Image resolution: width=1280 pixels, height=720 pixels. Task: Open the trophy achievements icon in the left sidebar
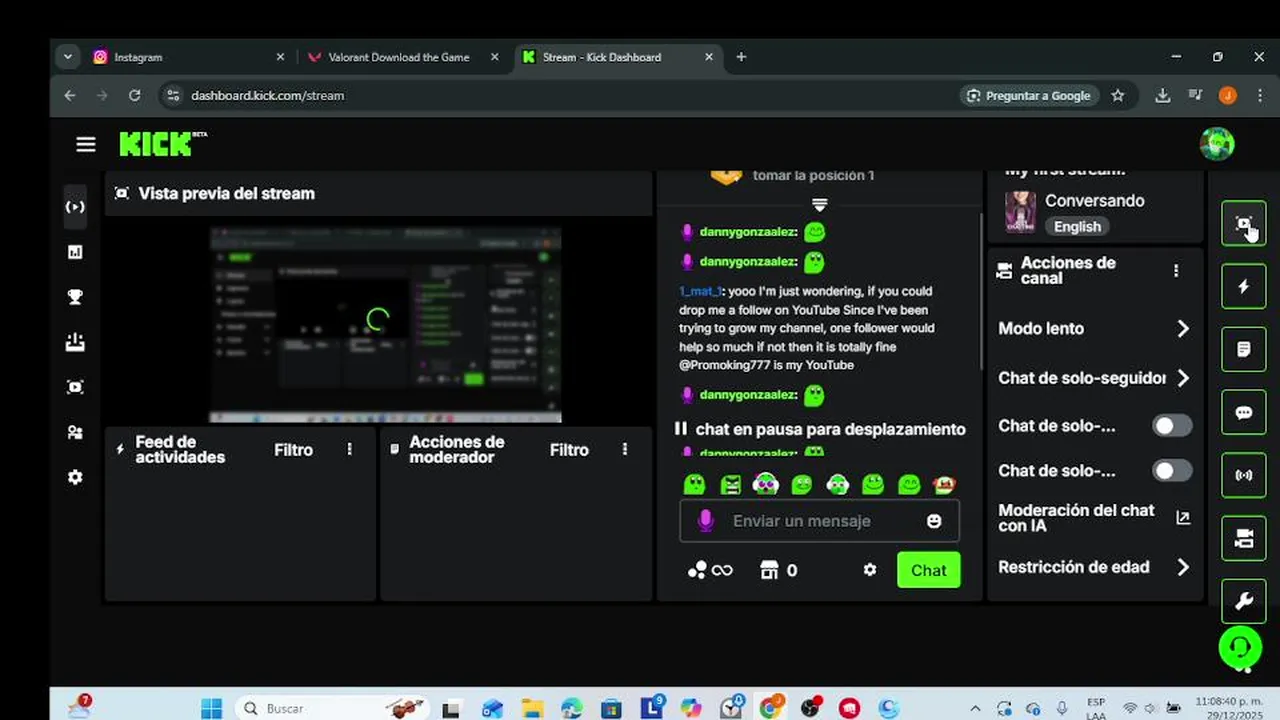(75, 297)
